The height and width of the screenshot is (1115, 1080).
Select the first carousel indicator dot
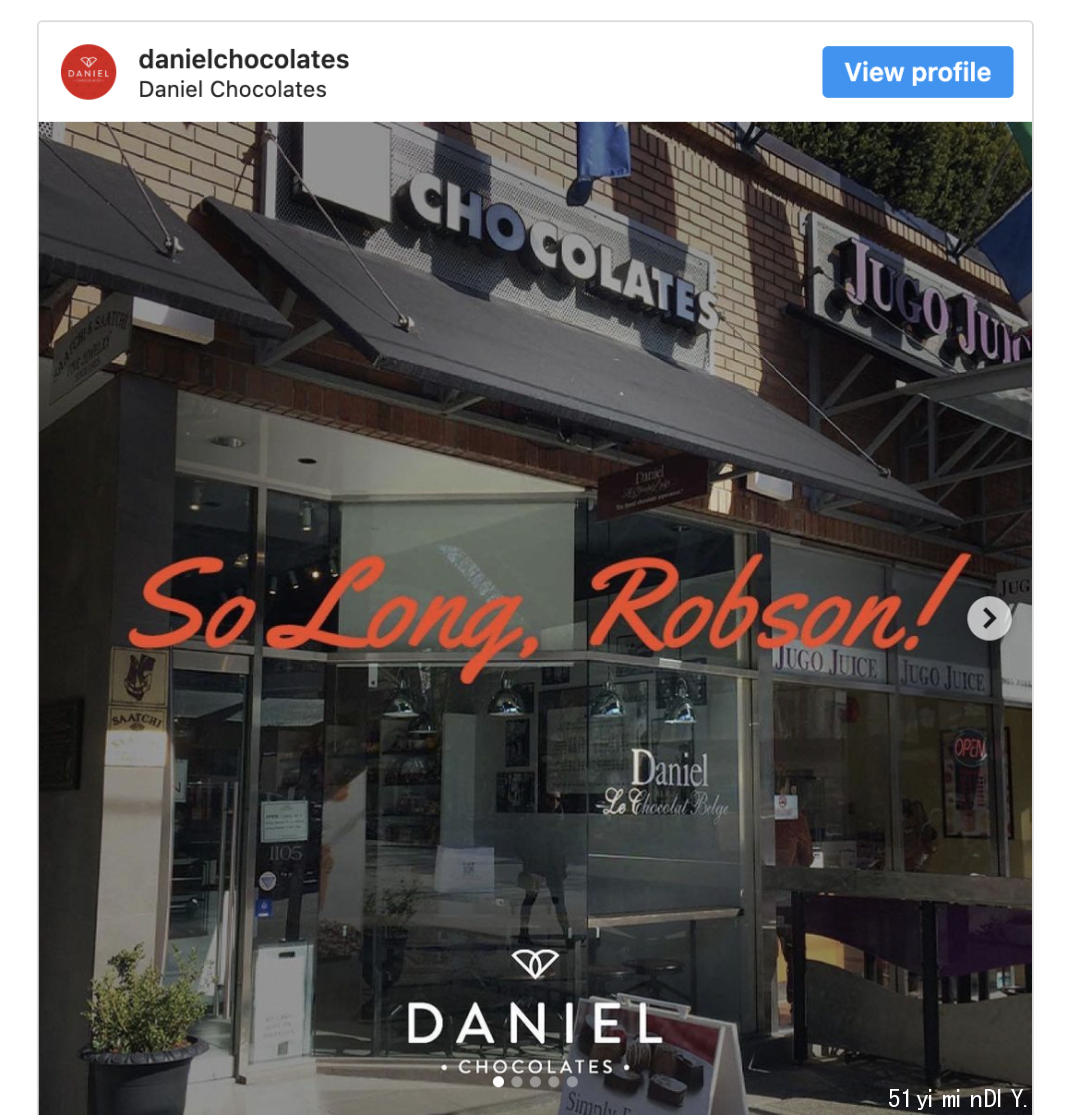click(498, 1082)
